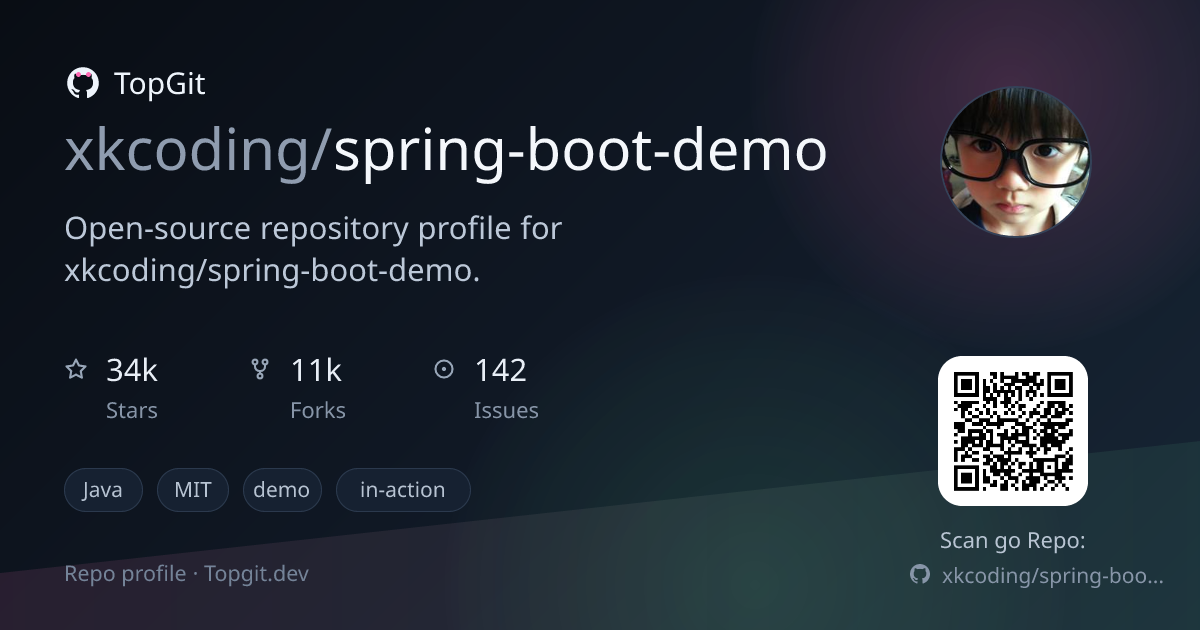Select the Java tag pill
1200x630 pixels.
click(103, 490)
